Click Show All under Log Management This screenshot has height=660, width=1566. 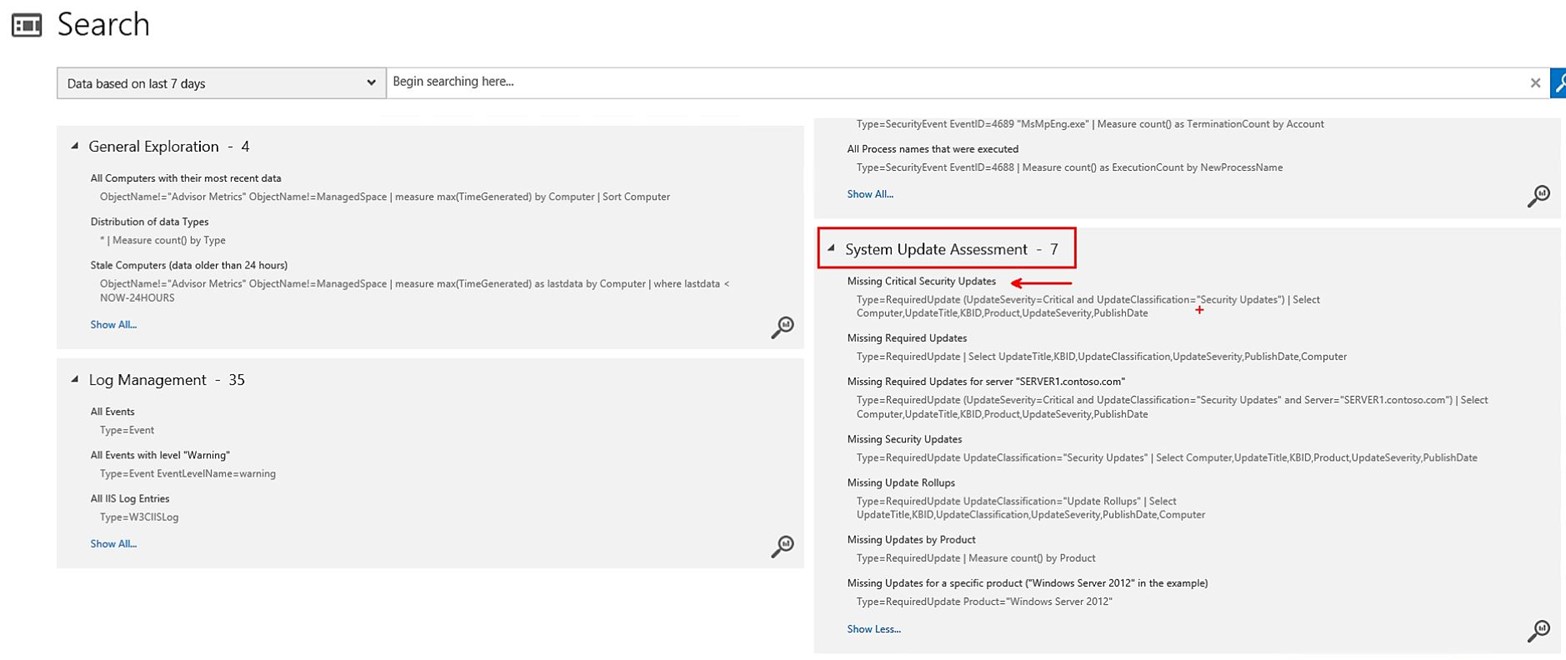pyautogui.click(x=113, y=544)
